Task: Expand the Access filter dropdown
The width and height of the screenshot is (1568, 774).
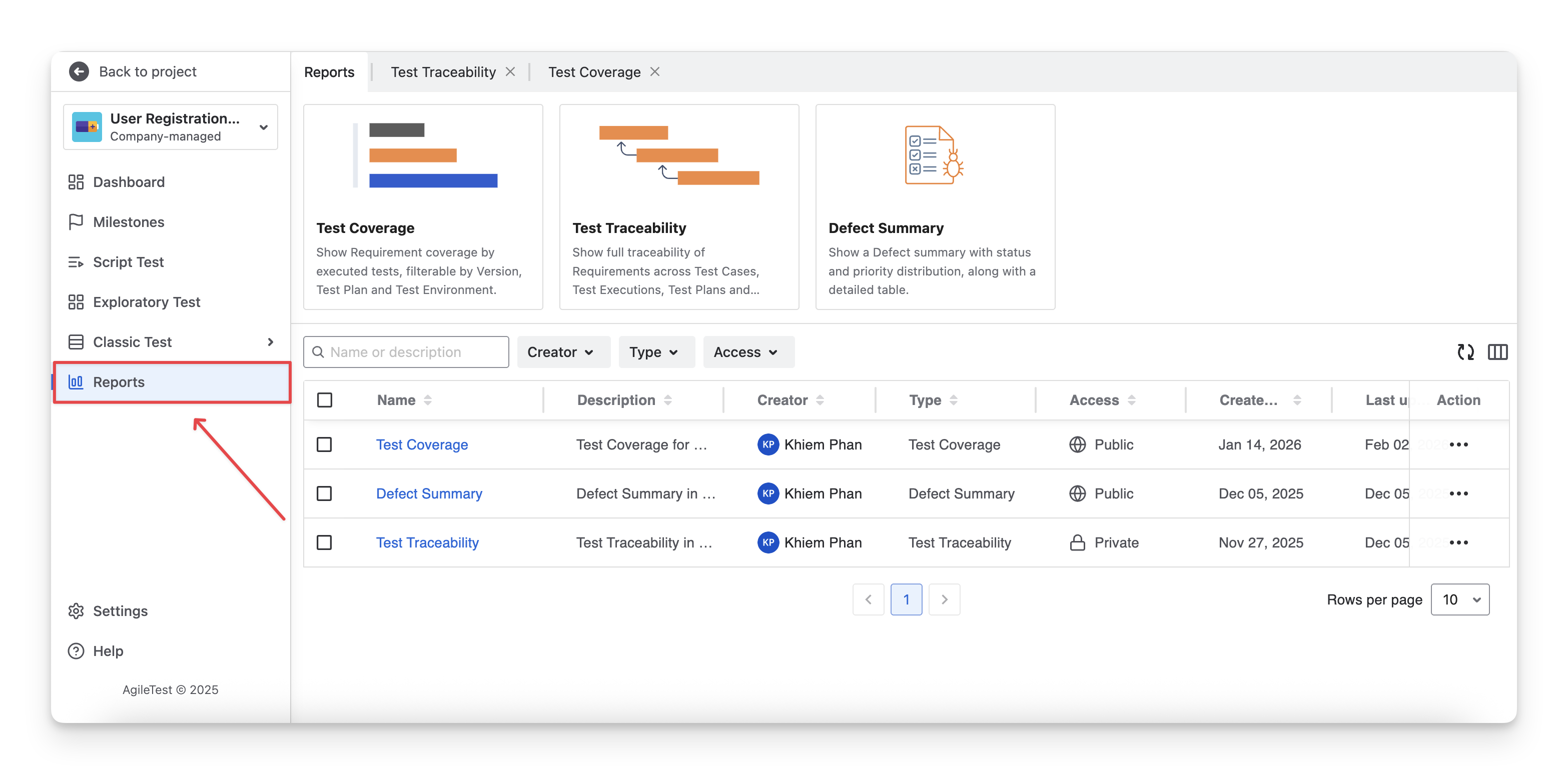Action: coord(746,351)
